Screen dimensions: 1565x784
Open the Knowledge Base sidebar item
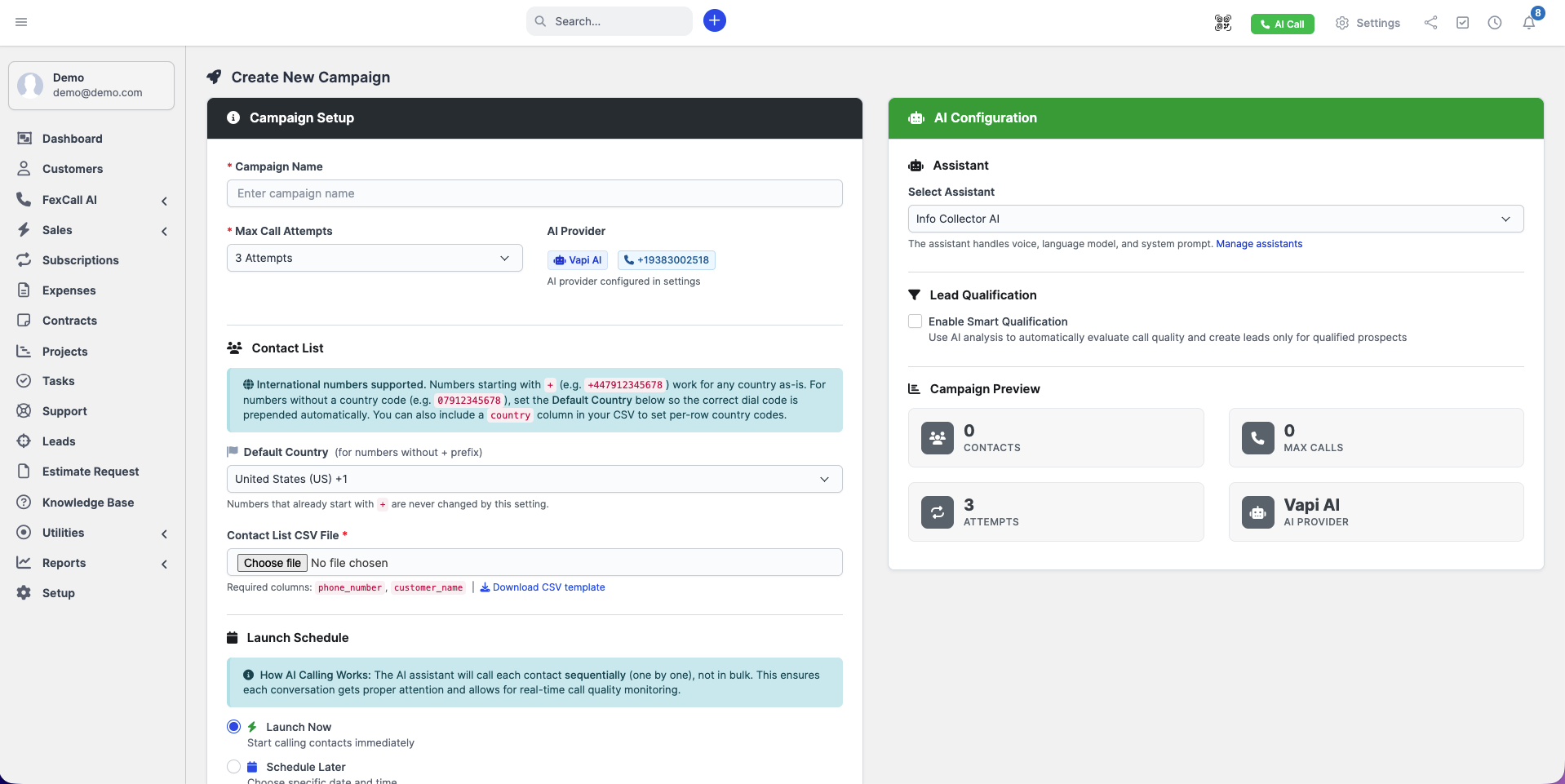click(x=86, y=502)
